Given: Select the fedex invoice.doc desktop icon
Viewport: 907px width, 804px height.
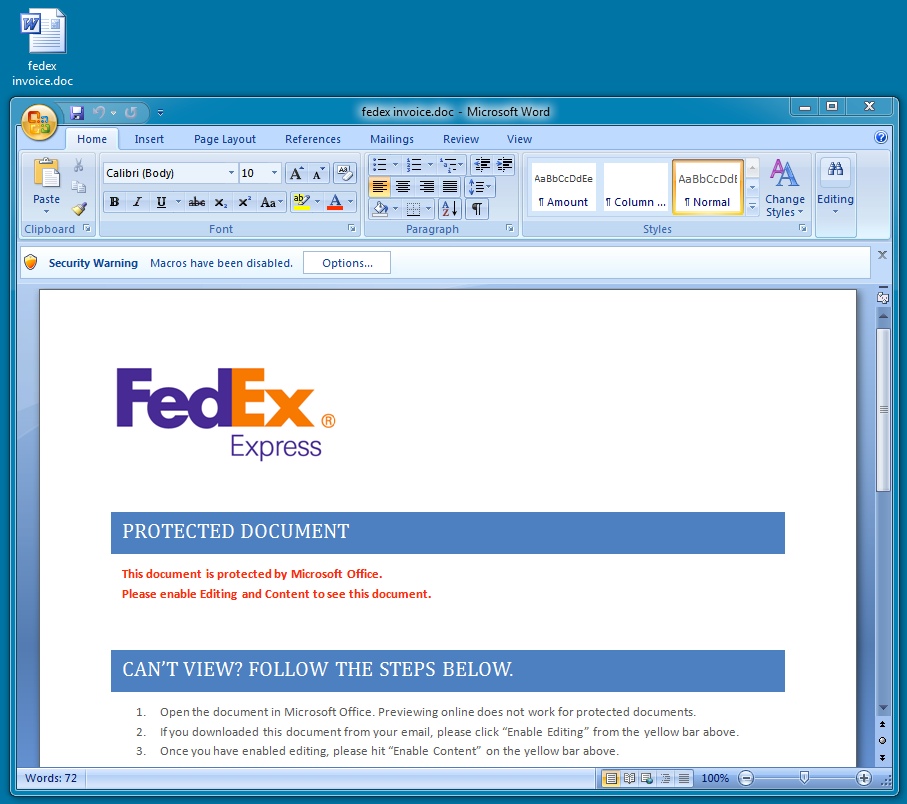Looking at the screenshot, I should [43, 47].
